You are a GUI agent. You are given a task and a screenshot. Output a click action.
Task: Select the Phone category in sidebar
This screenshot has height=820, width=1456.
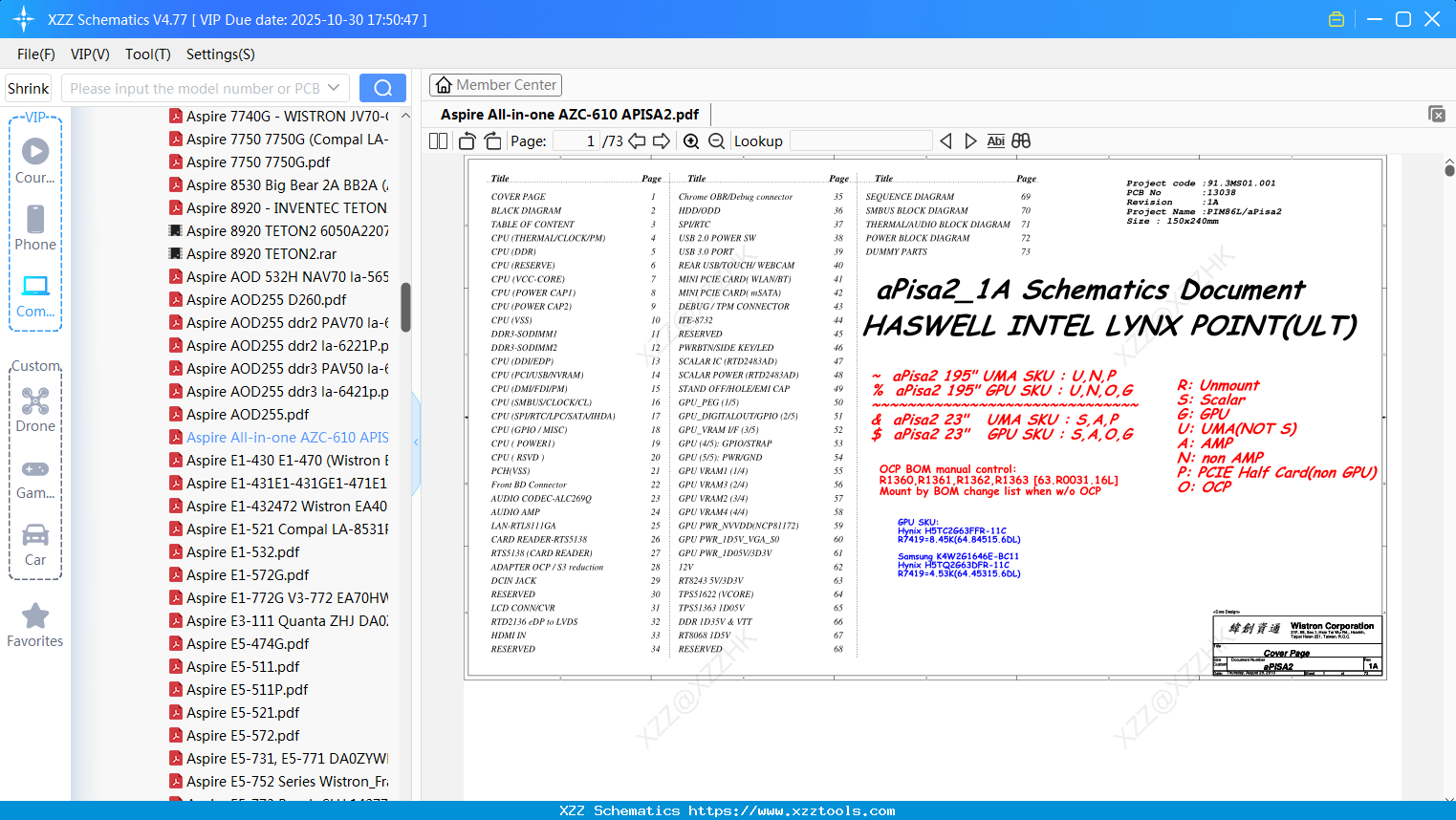(x=35, y=227)
